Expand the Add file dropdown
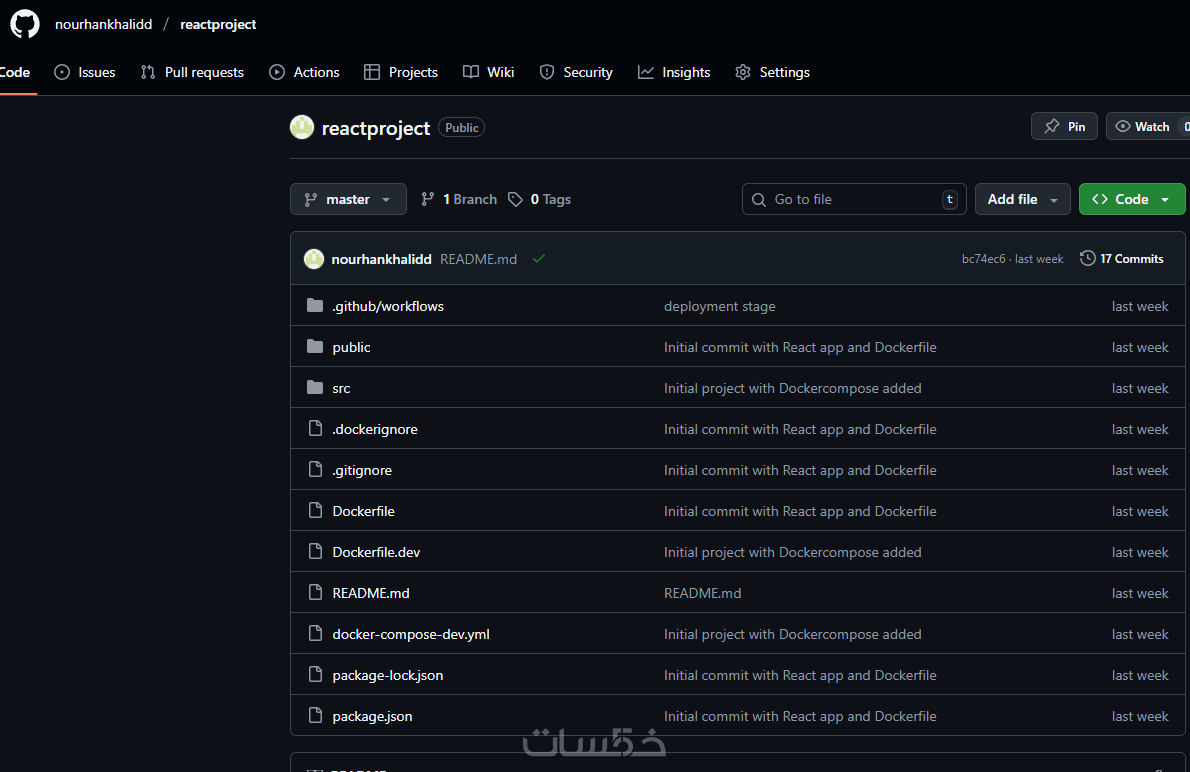1190x772 pixels. click(x=1022, y=200)
